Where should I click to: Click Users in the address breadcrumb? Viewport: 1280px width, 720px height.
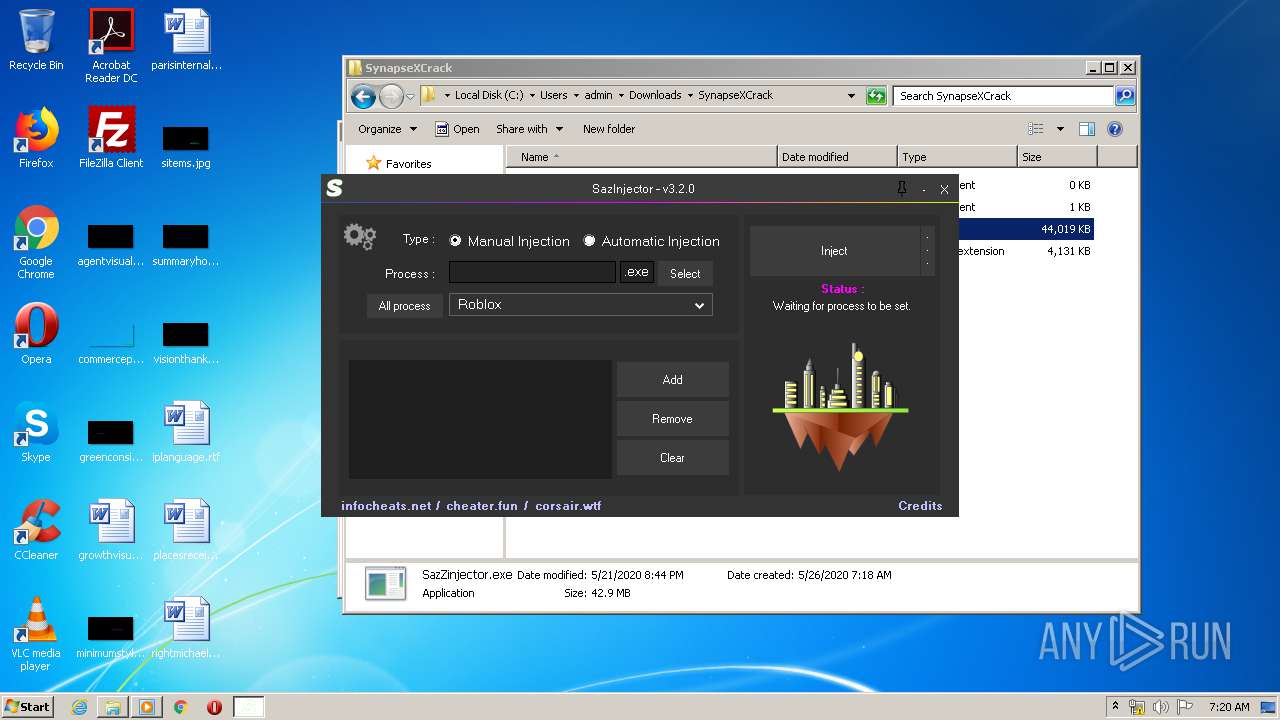click(553, 96)
